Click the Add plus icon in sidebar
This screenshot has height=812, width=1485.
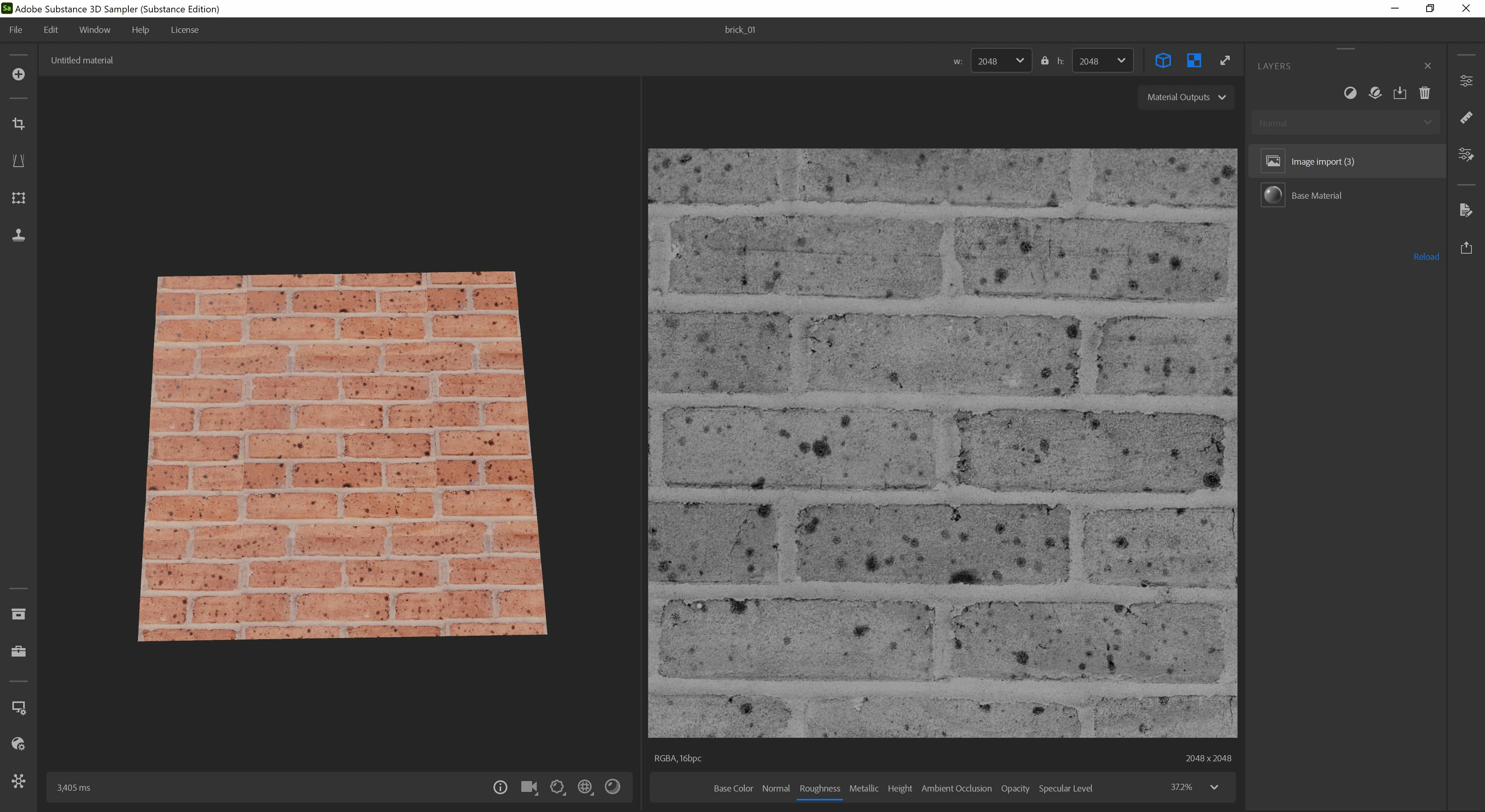tap(19, 74)
